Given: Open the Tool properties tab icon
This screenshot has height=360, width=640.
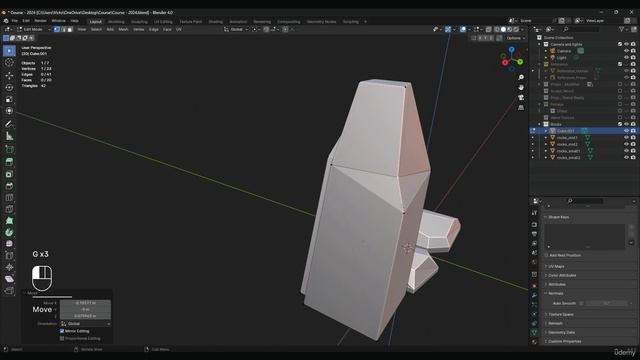Looking at the screenshot, I should tap(534, 213).
